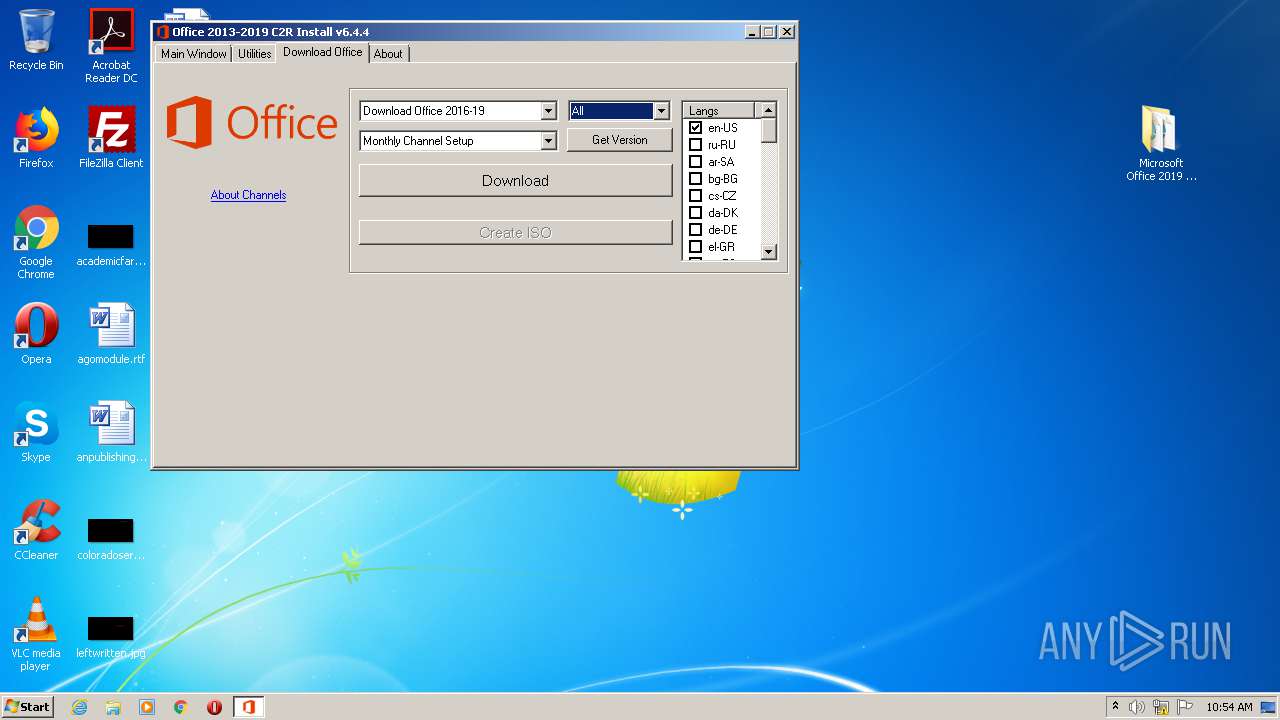Open the Recycle Bin desktop icon
The image size is (1280, 720).
[36, 40]
